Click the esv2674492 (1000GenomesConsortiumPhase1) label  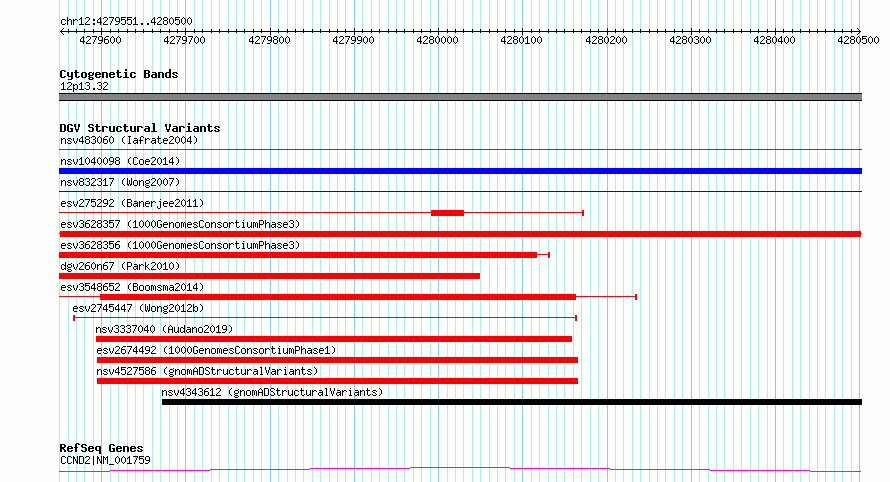click(x=216, y=350)
